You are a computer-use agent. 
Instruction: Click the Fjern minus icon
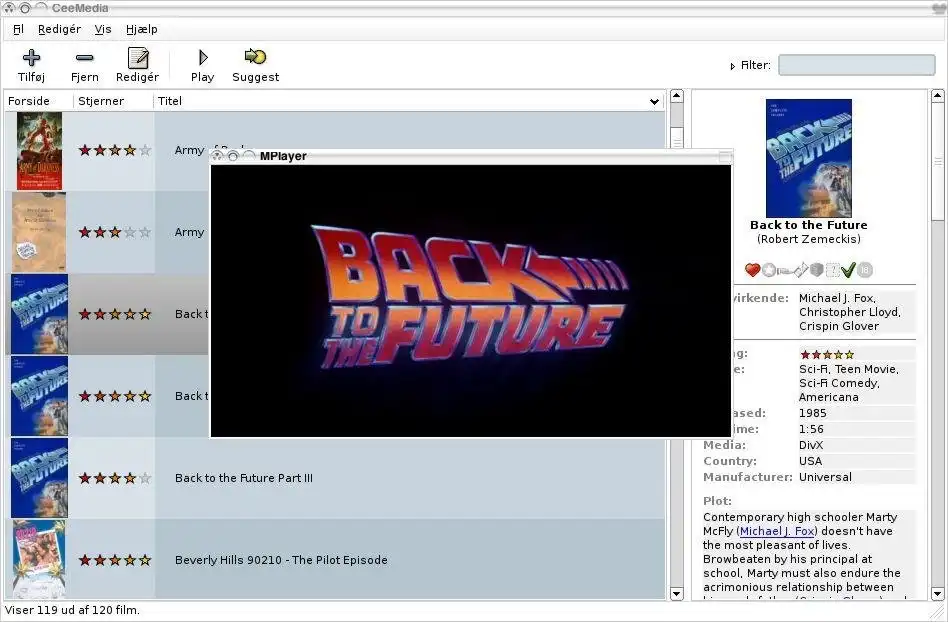[85, 58]
